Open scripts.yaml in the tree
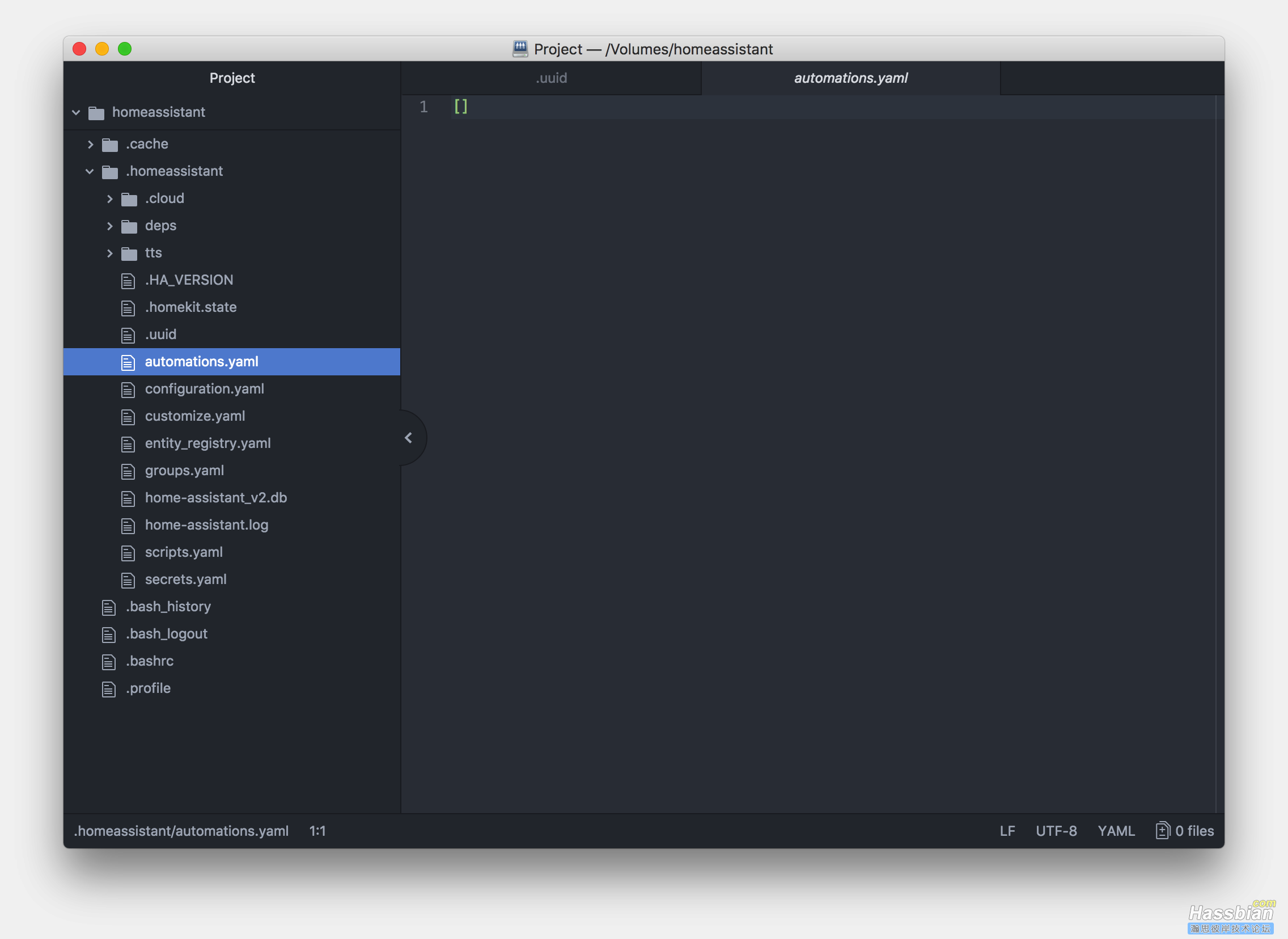The image size is (1288, 939). pos(184,552)
